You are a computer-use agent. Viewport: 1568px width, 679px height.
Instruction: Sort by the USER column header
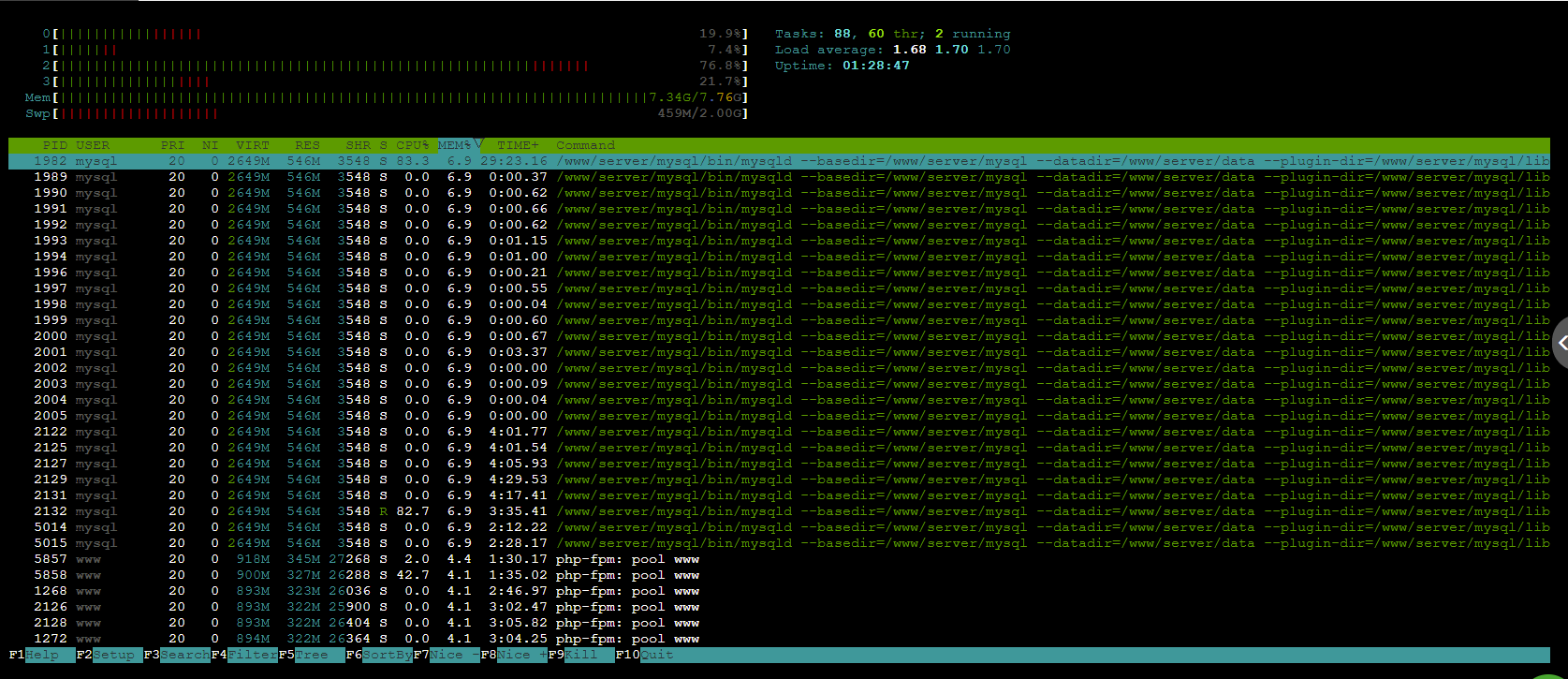pyautogui.click(x=93, y=145)
